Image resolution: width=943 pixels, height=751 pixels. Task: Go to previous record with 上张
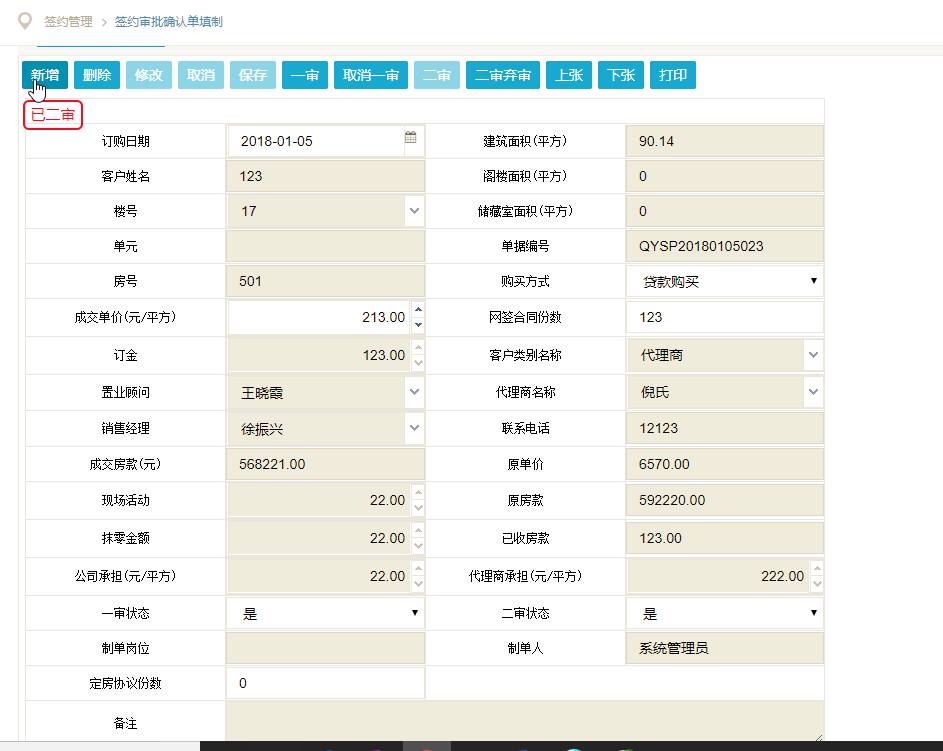[x=569, y=75]
